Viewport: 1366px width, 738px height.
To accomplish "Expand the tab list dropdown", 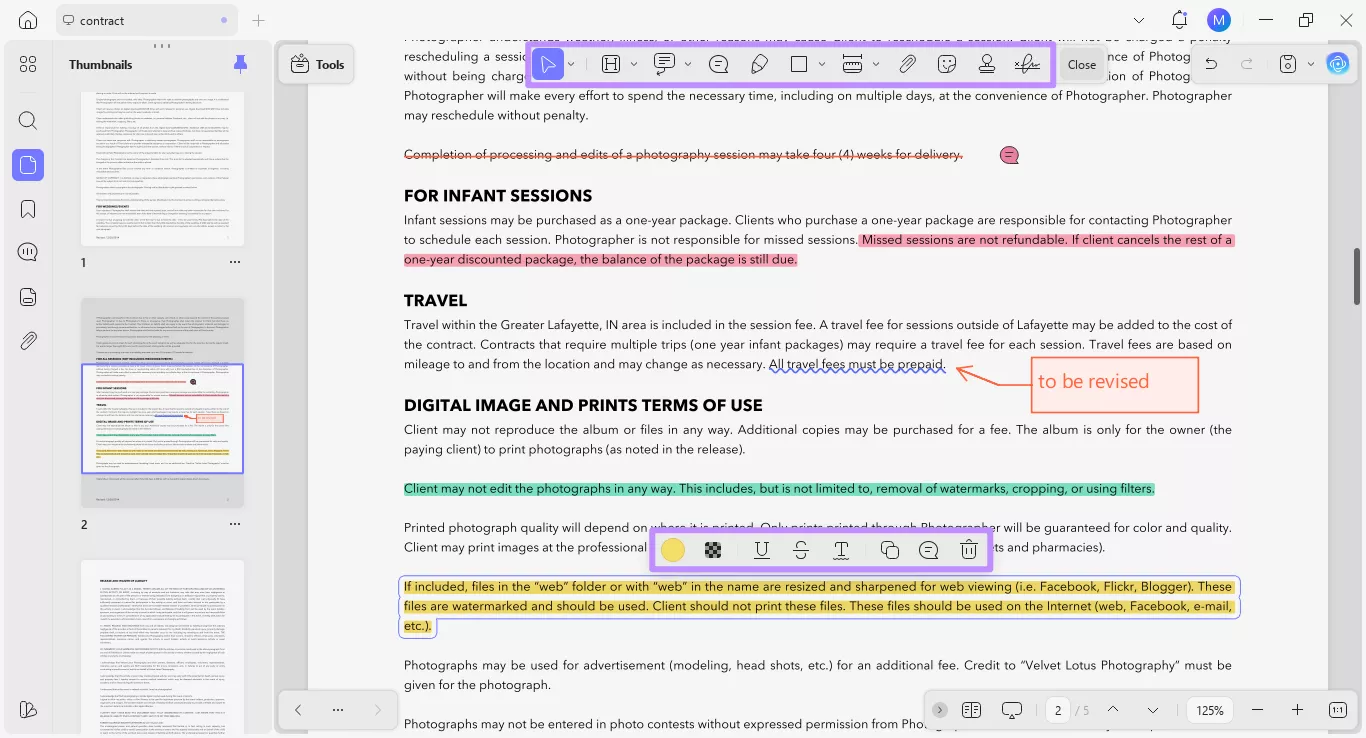I will coord(1139,20).
